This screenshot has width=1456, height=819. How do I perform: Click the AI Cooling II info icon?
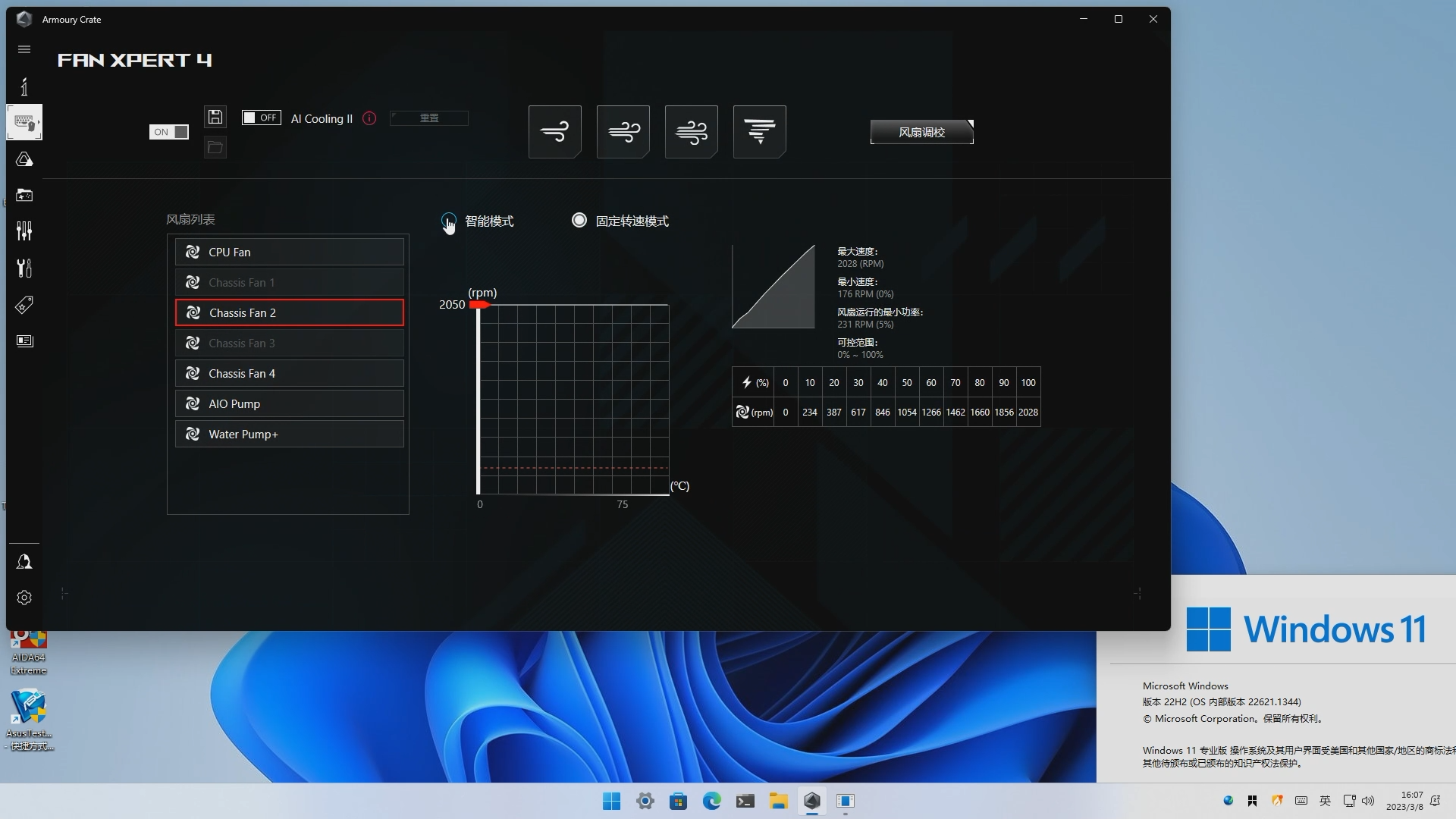pyautogui.click(x=369, y=118)
